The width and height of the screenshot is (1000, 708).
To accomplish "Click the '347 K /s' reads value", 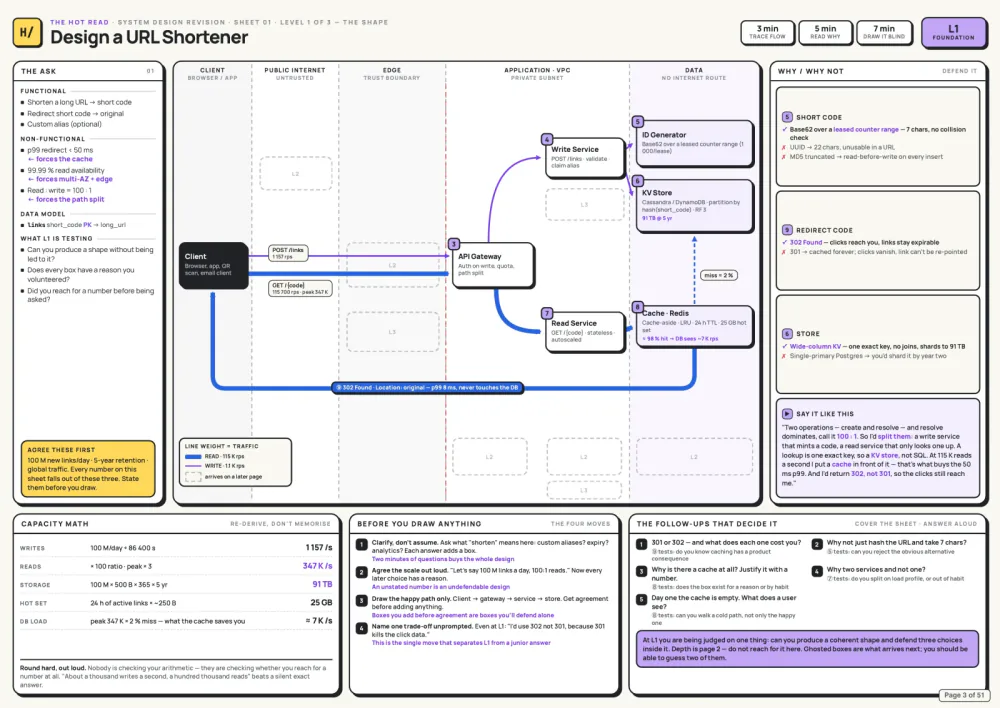I will tap(318, 566).
